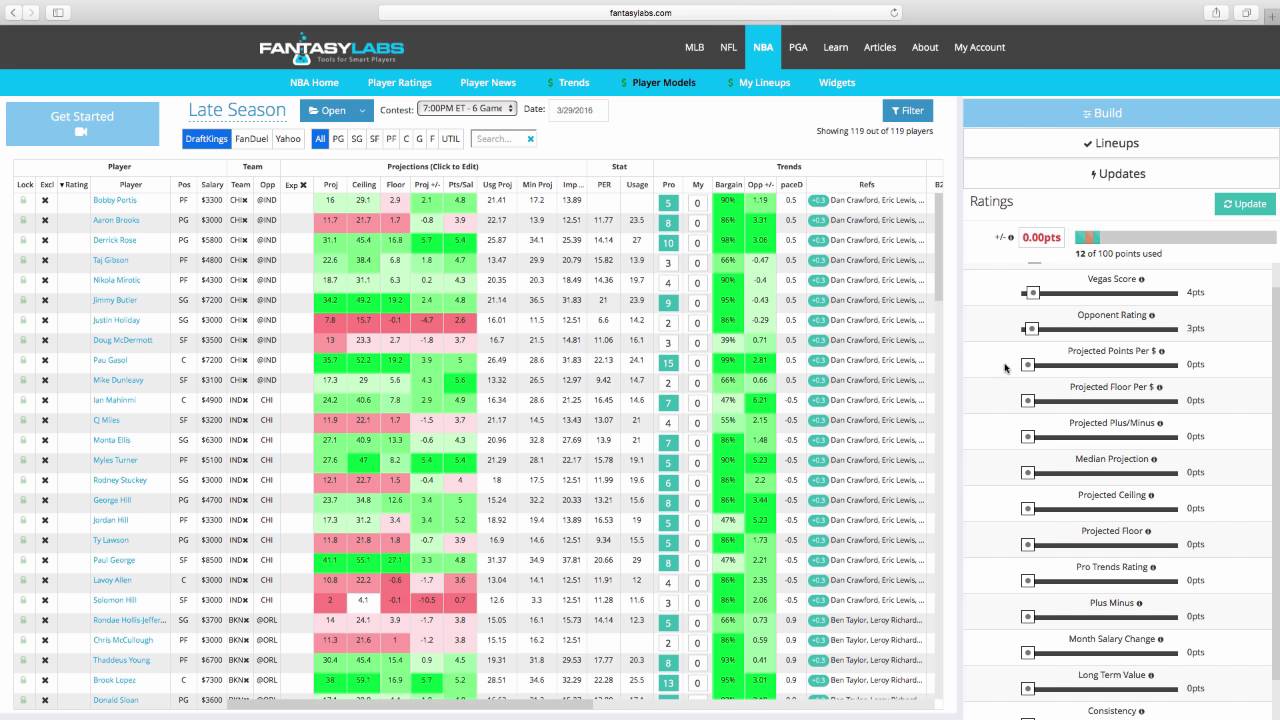Show info for Projected Points Per $
The height and width of the screenshot is (720, 1280).
[1161, 352]
